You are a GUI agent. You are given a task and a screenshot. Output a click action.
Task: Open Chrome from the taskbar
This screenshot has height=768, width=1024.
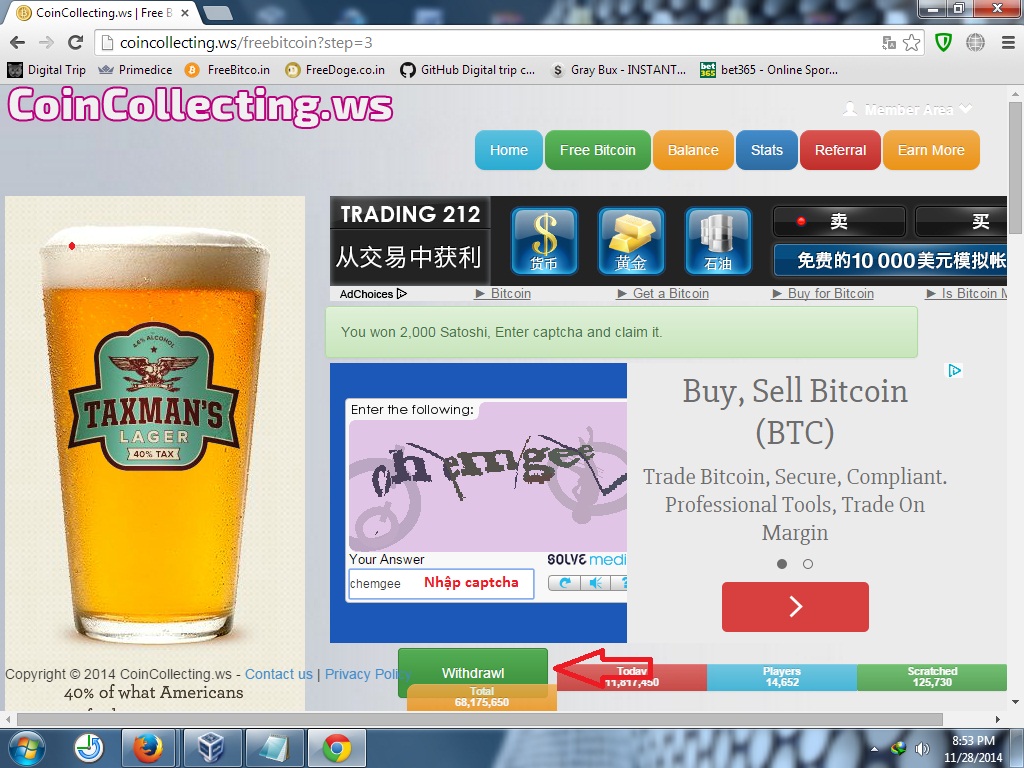tap(336, 748)
